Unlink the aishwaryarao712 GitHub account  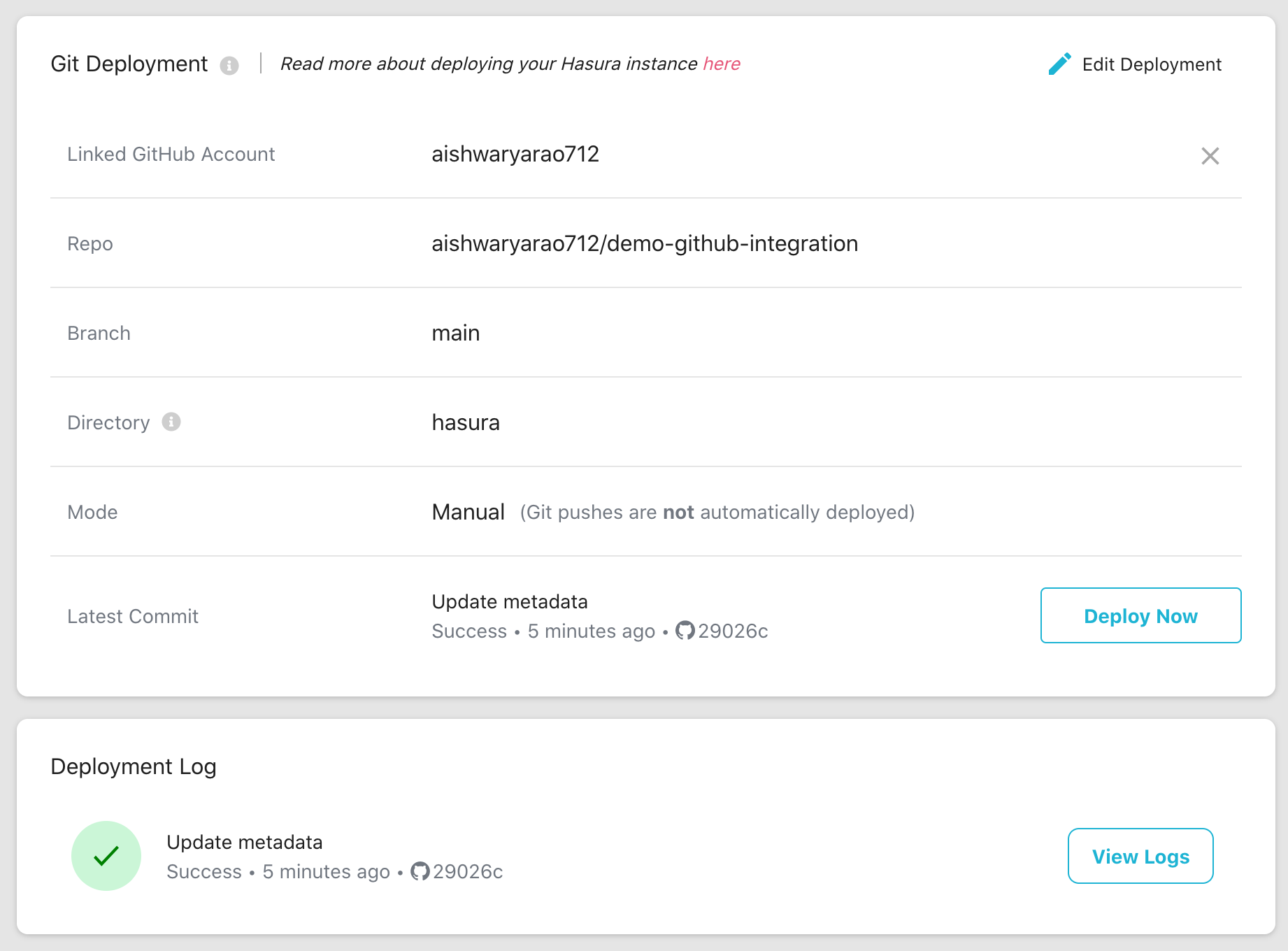pos(1210,156)
